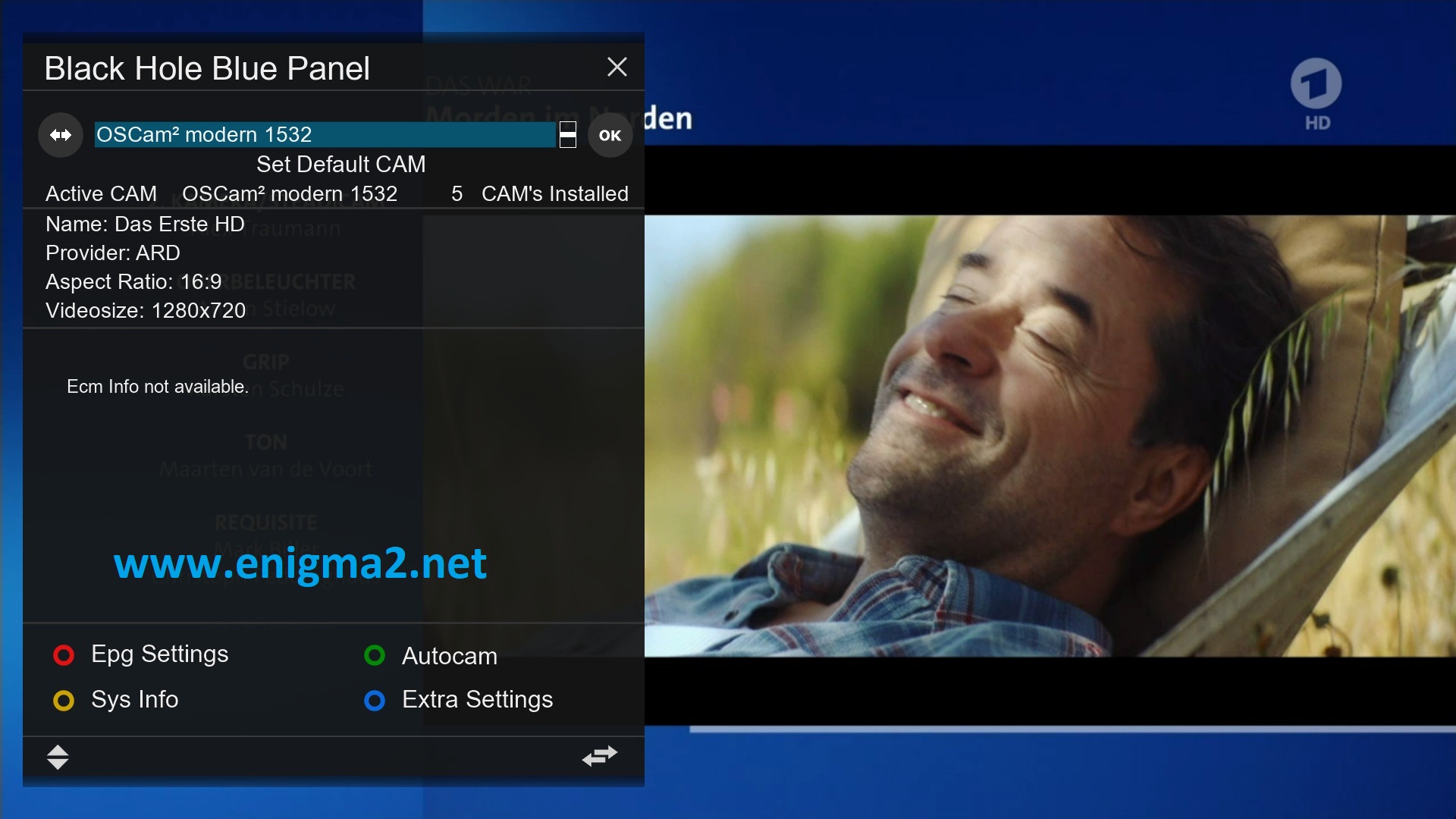Image resolution: width=1456 pixels, height=819 pixels.
Task: Click the Videosize: 1280x720 line
Action: pos(146,311)
